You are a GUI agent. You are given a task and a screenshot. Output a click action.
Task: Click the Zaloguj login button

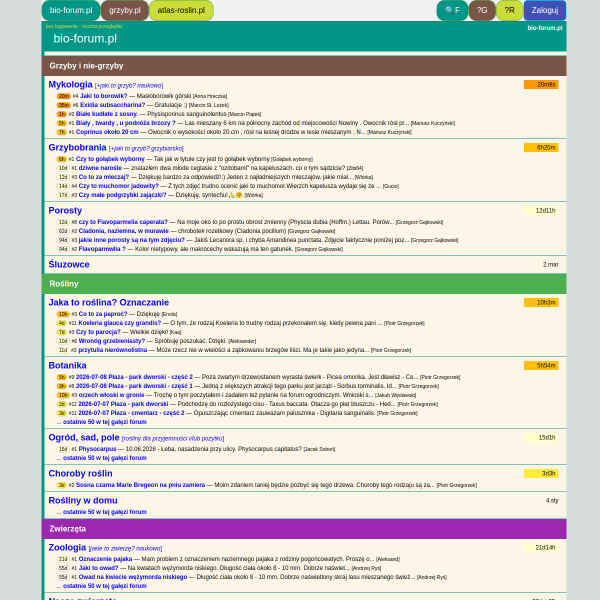545,10
